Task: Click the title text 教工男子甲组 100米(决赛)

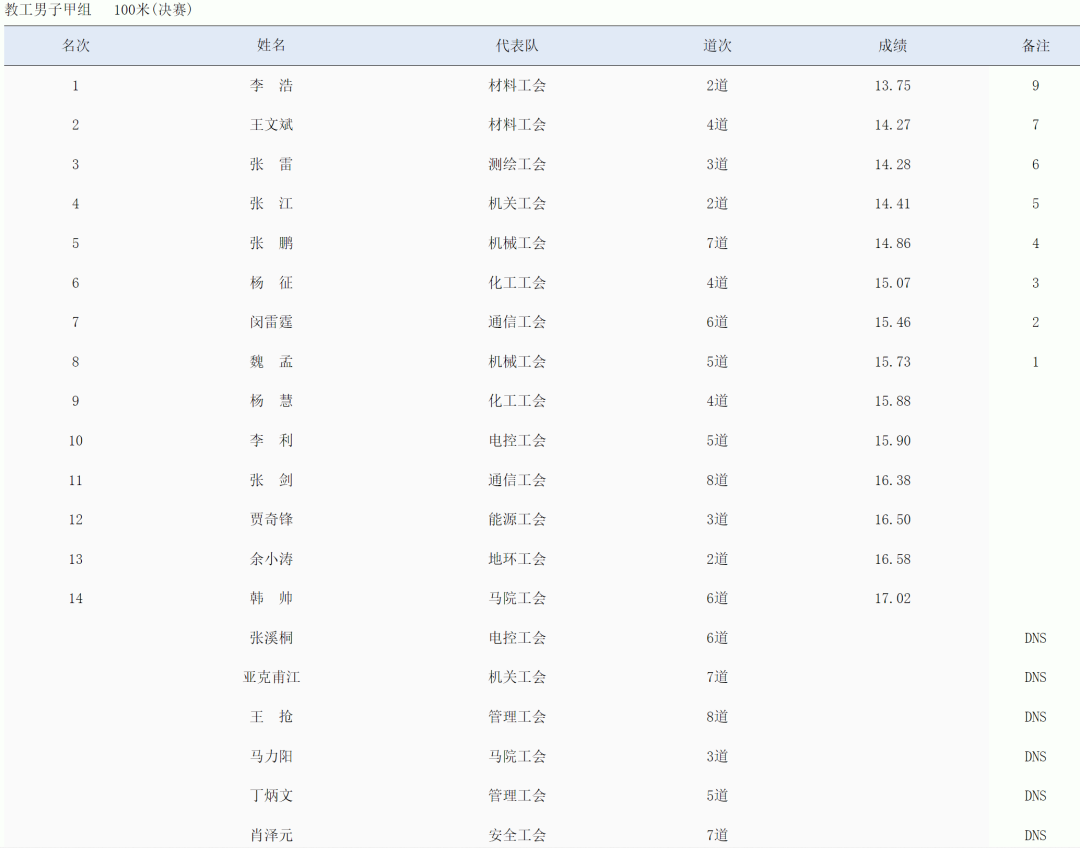Action: click(x=99, y=10)
